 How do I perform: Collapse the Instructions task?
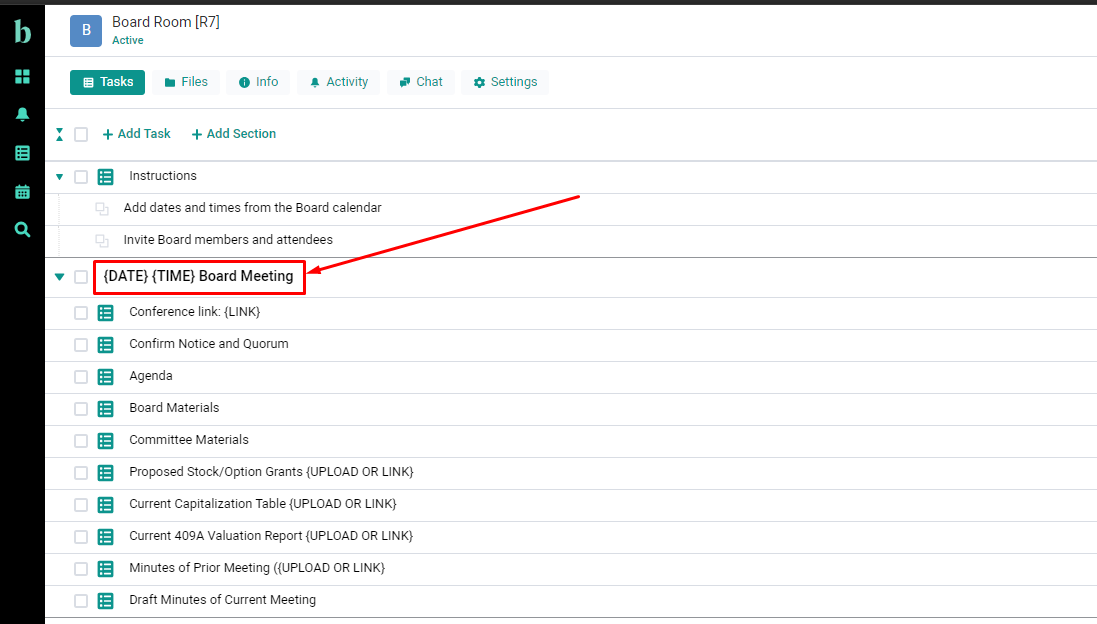coord(59,177)
